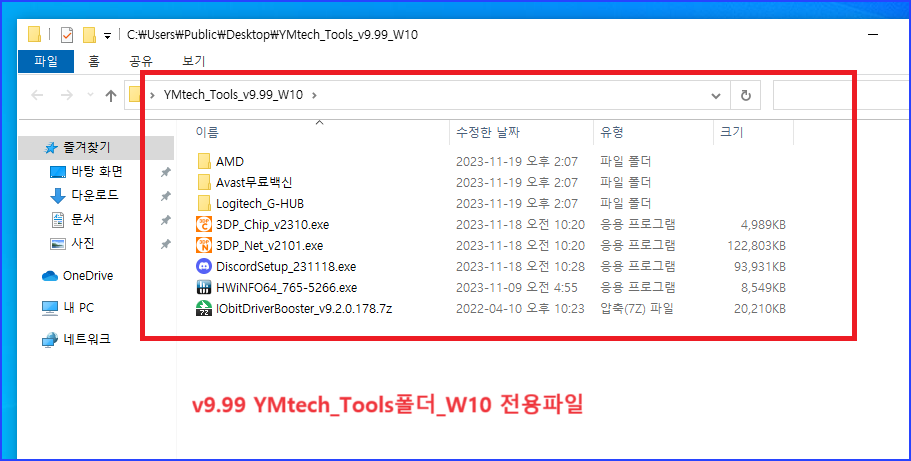This screenshot has height=461, width=911.
Task: Click the new folder icon in quick access toolbar
Action: tap(89, 35)
